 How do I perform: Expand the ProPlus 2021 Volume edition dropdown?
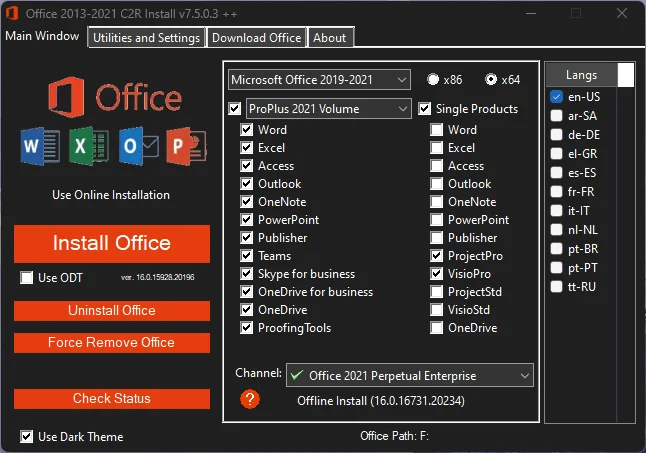(x=328, y=109)
